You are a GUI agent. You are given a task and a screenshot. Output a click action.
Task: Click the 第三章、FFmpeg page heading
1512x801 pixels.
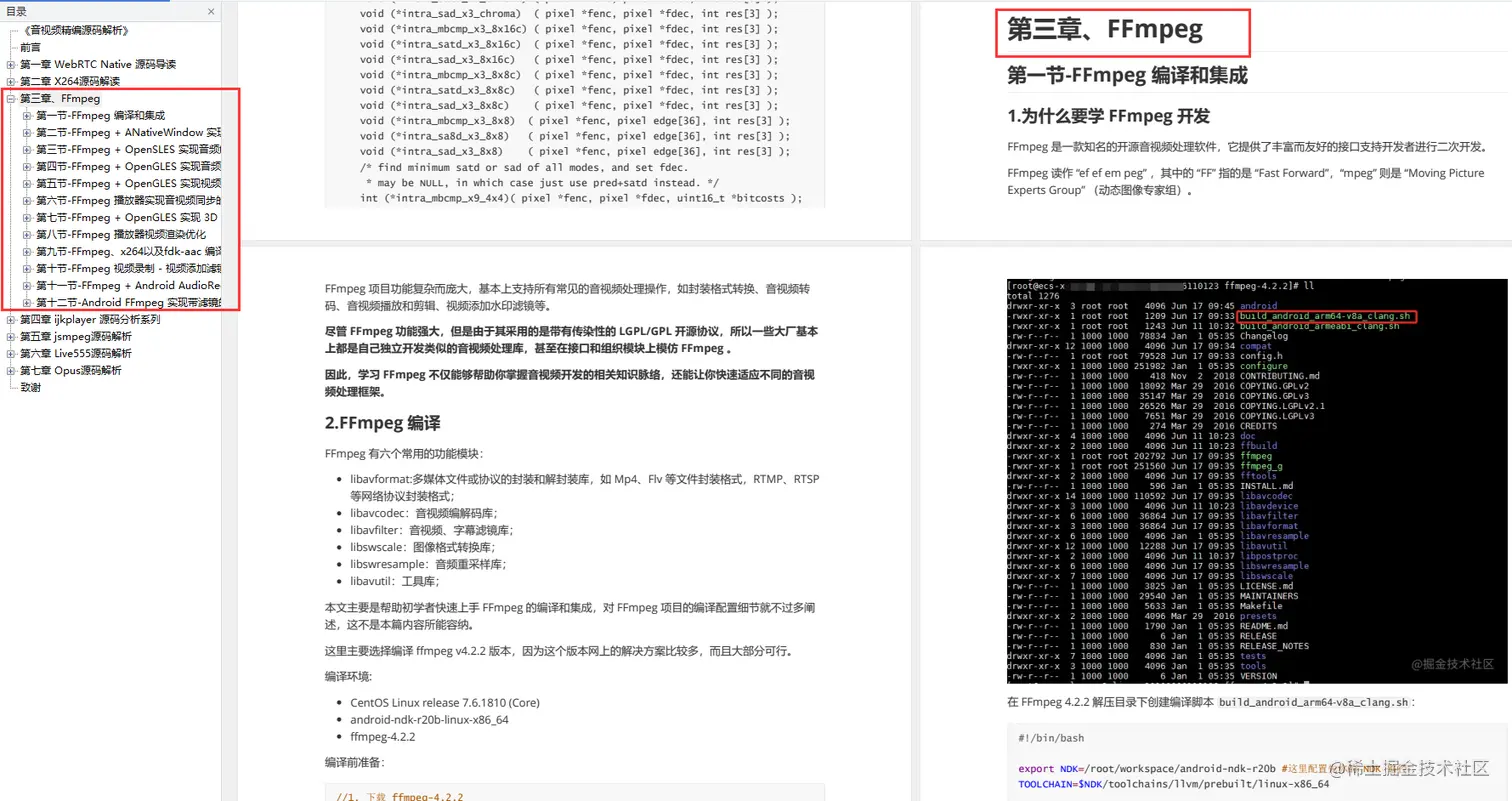1105,30
